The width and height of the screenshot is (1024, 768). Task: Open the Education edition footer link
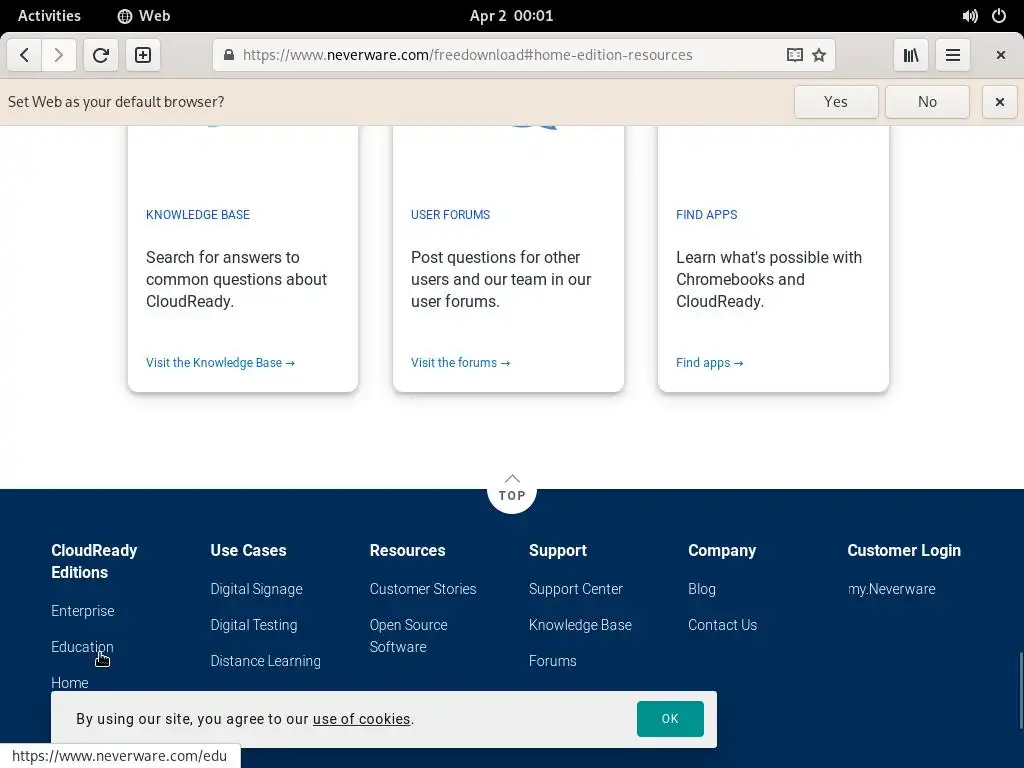[82, 647]
